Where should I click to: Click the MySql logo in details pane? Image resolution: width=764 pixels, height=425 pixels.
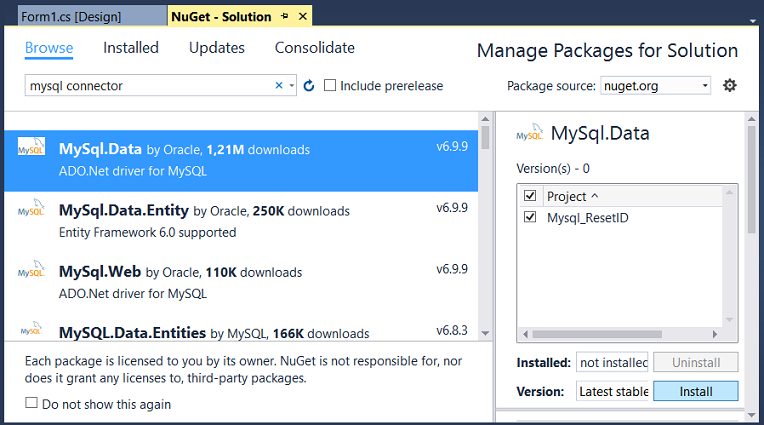[x=530, y=133]
